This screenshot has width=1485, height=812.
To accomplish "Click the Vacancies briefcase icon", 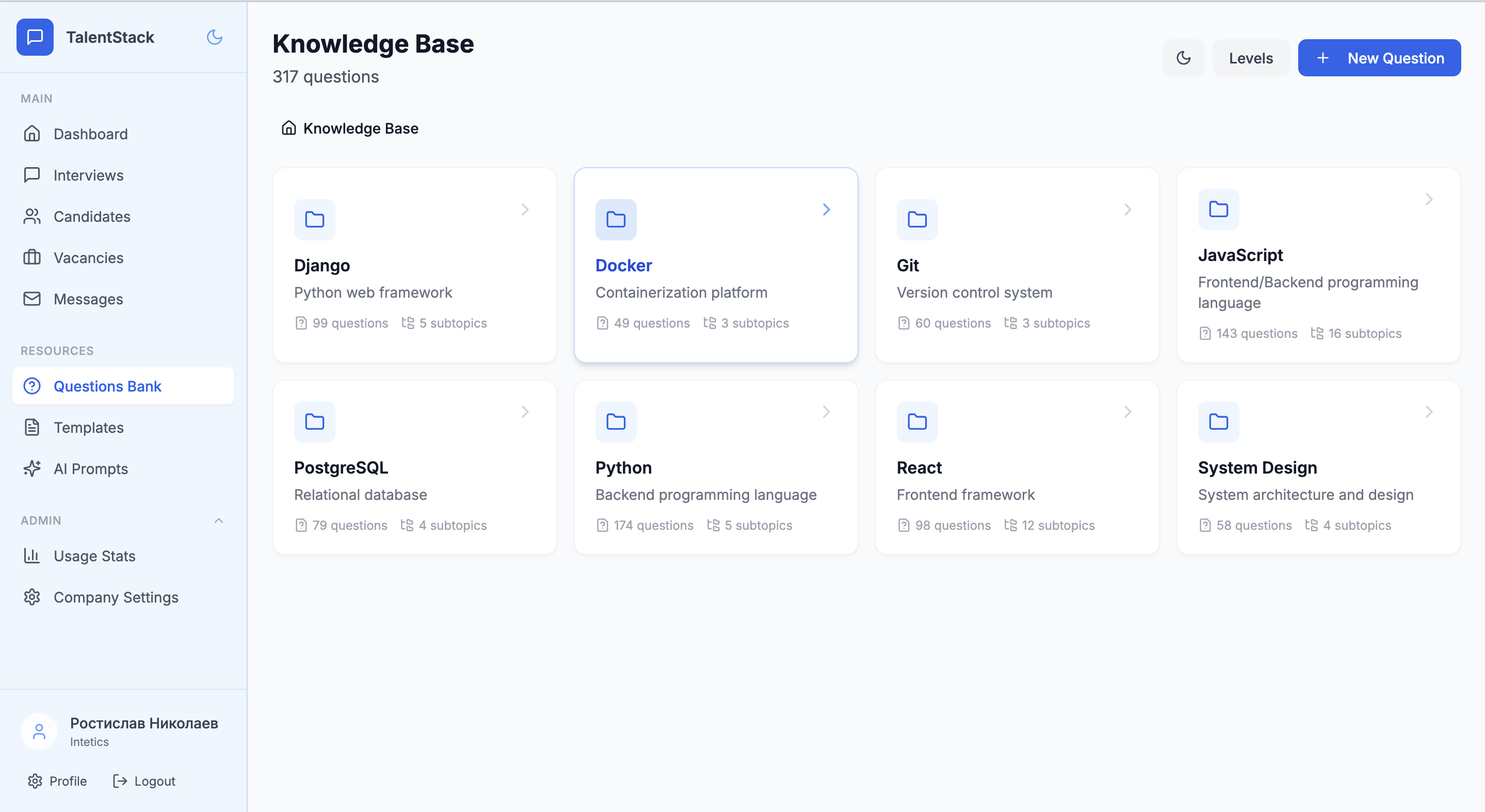I will tap(33, 257).
